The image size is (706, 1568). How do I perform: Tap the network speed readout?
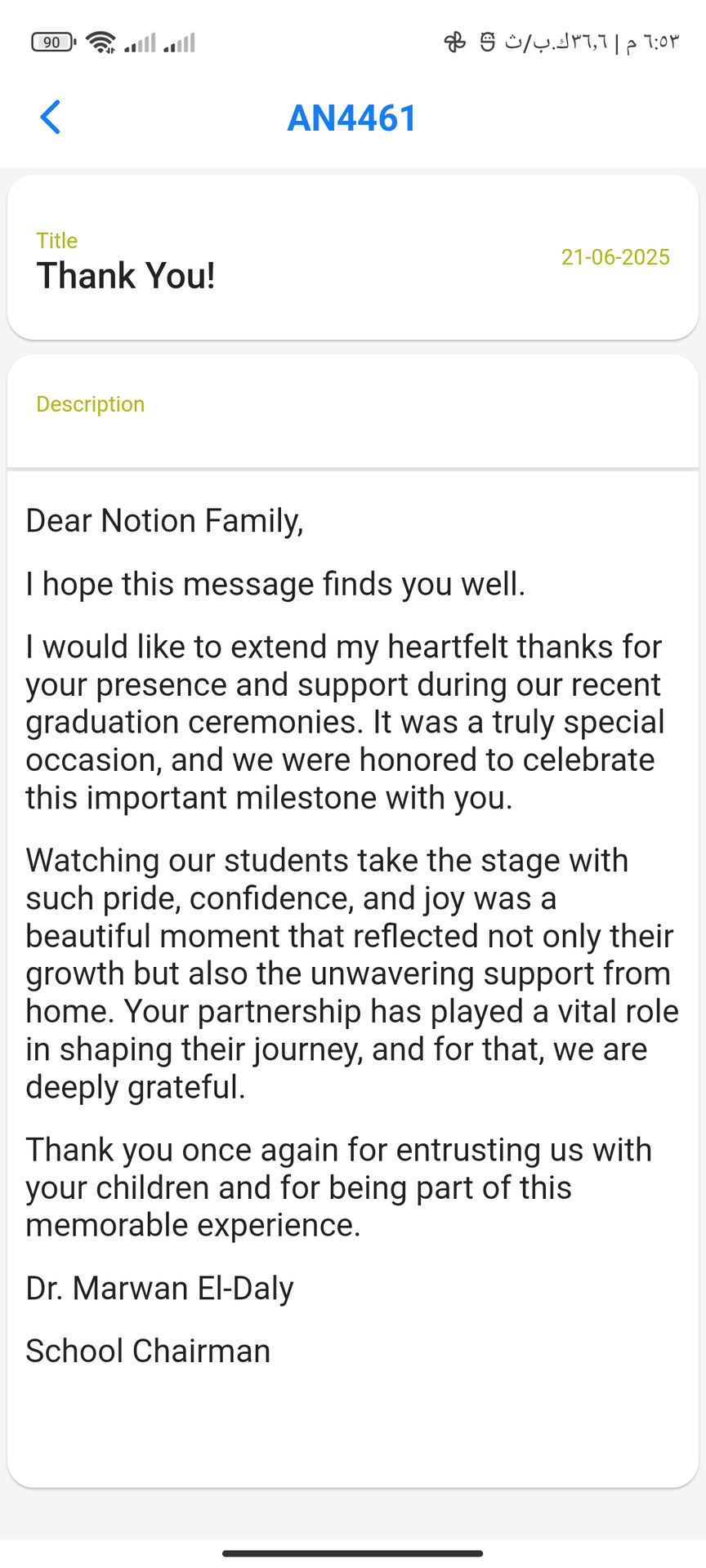click(556, 42)
